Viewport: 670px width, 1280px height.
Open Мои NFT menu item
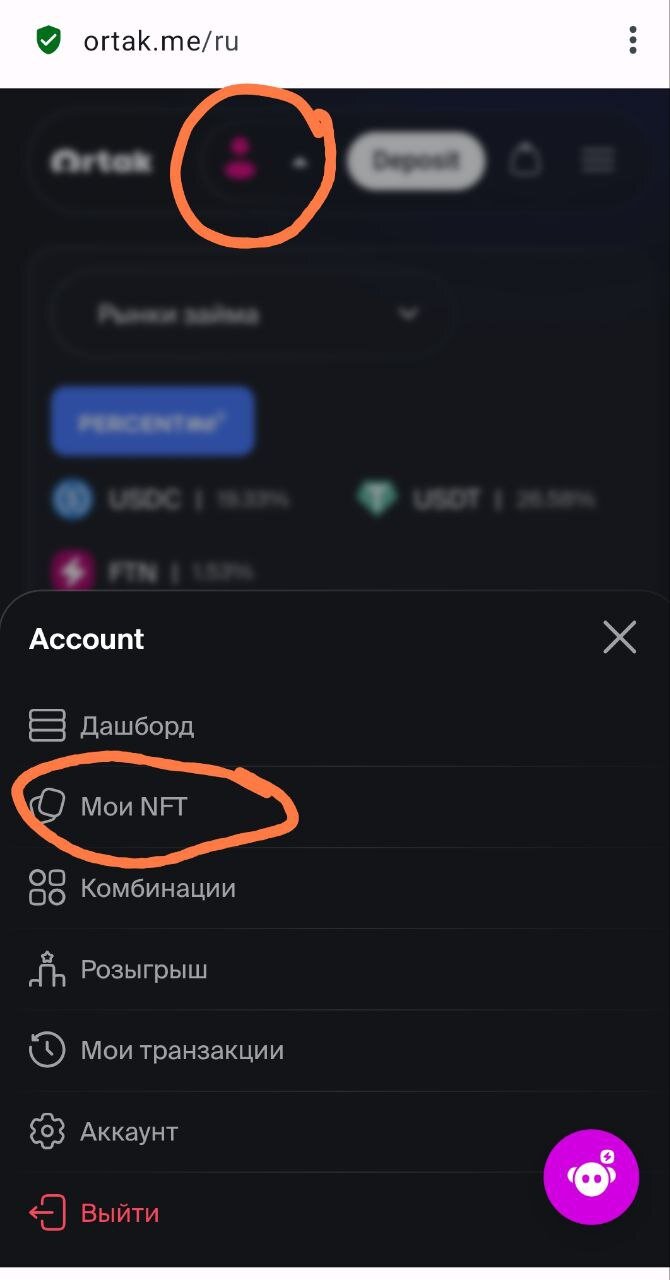[134, 806]
